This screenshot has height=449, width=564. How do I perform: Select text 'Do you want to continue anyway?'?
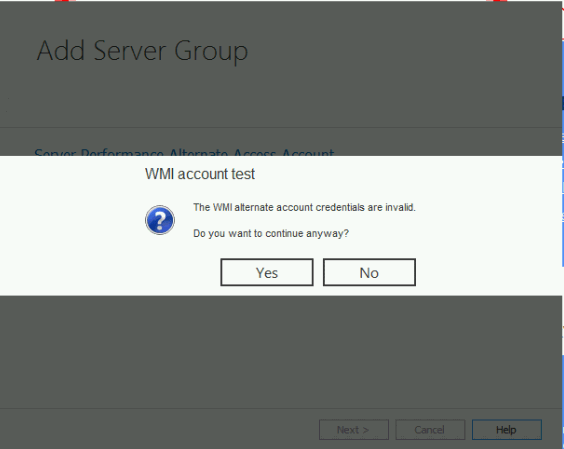click(271, 233)
